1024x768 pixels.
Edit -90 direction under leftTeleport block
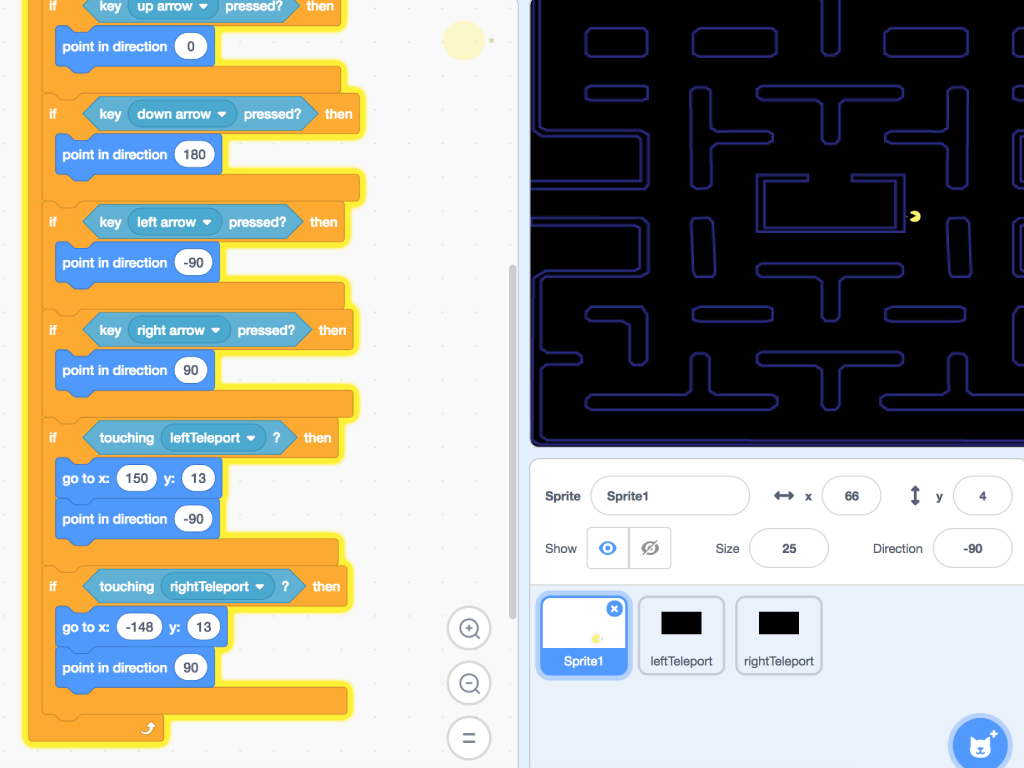click(x=193, y=519)
